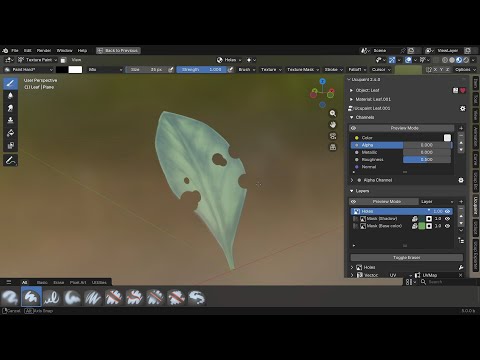
Task: Add a new layer with plus
Action: (461, 202)
